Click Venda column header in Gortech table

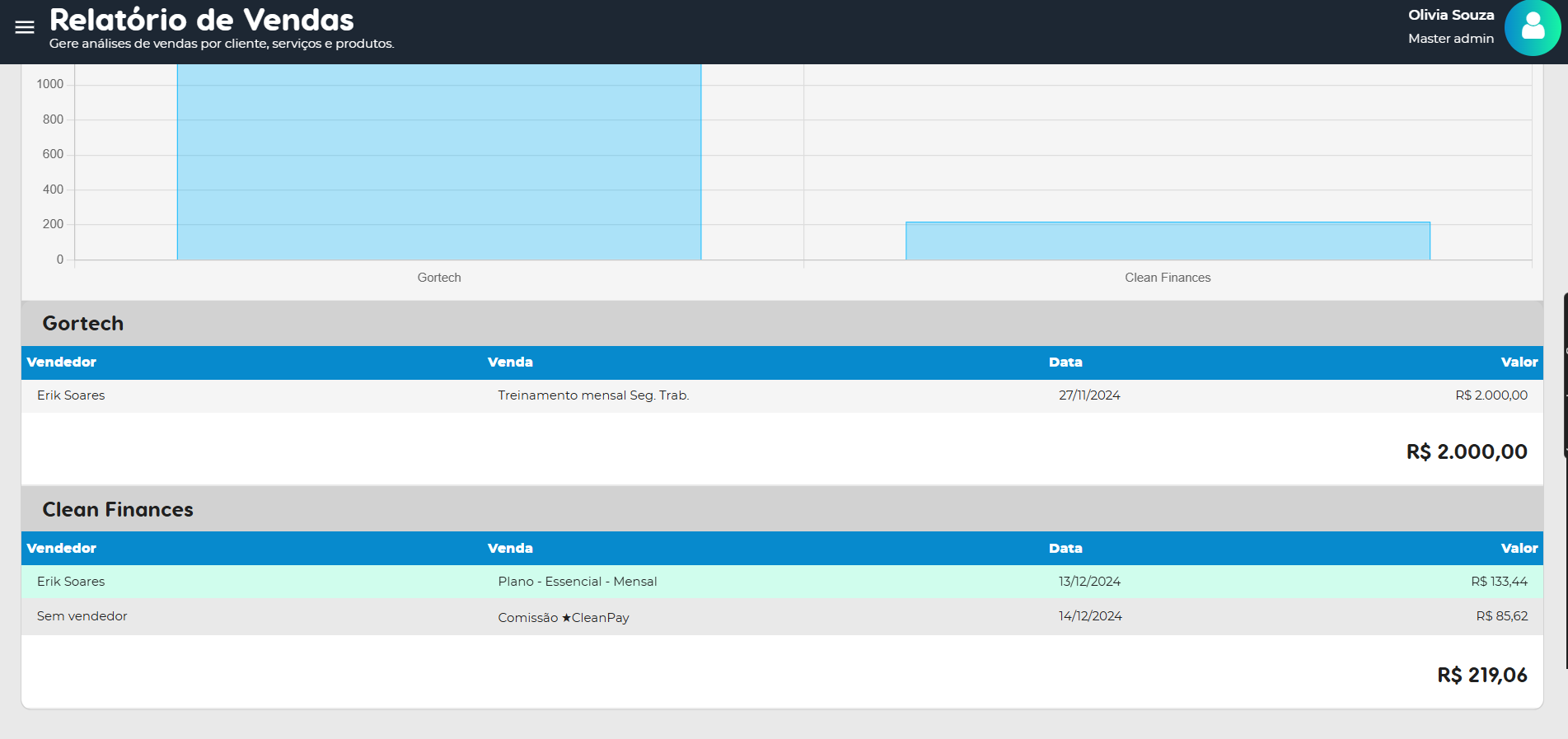510,362
